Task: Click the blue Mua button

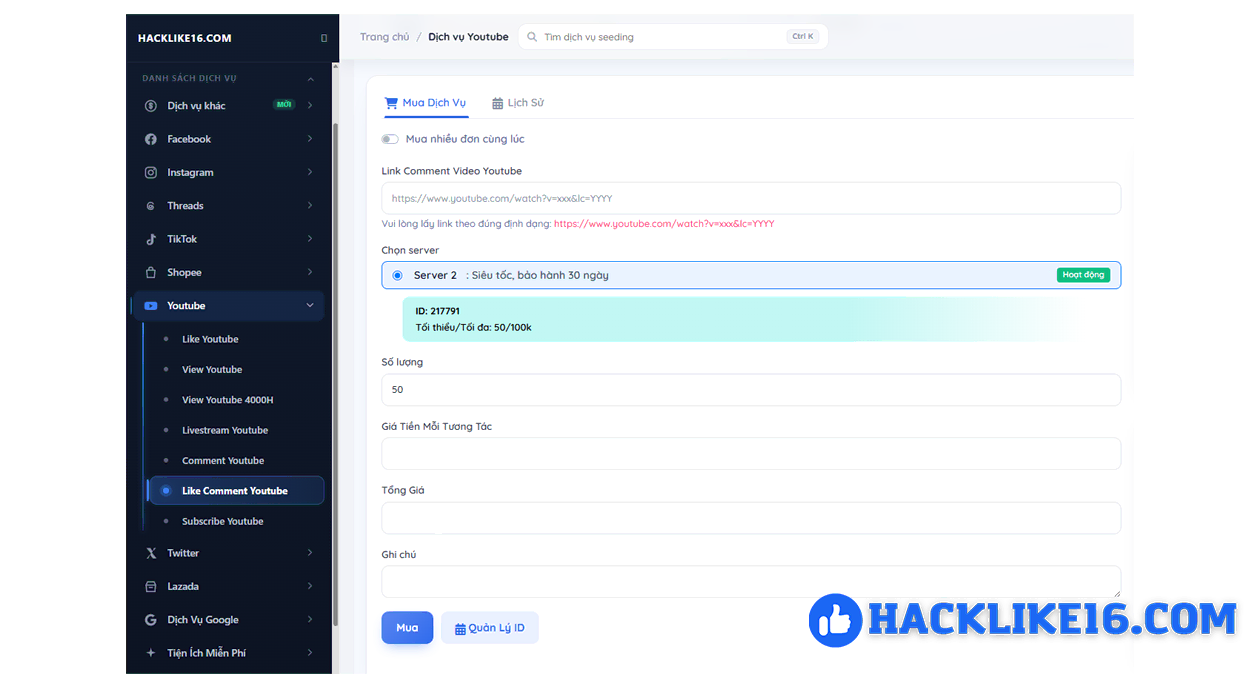Action: click(x=407, y=628)
